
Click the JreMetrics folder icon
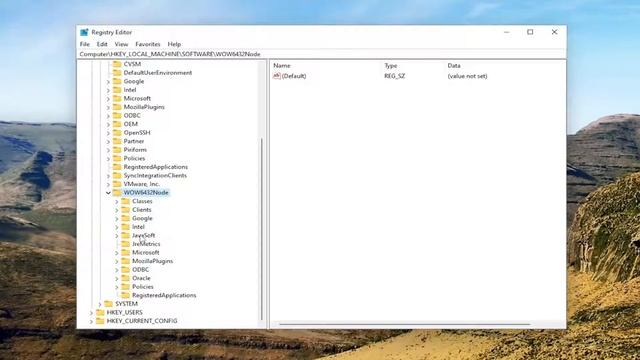click(x=126, y=244)
